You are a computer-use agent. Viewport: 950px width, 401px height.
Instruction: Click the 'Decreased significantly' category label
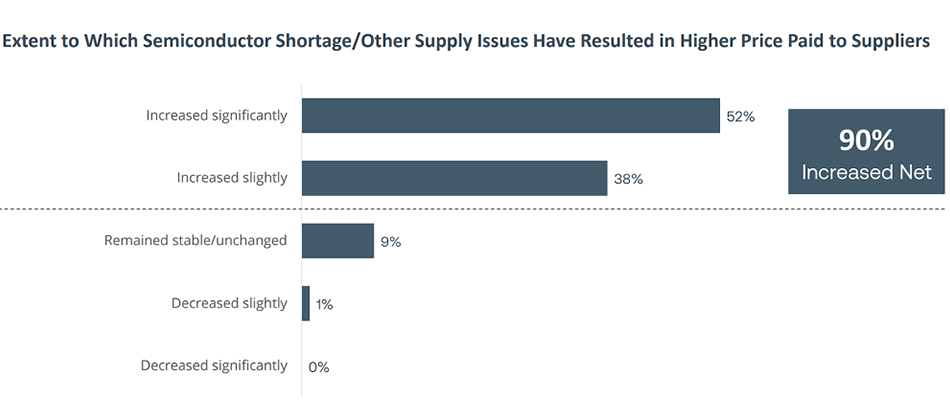point(214,366)
